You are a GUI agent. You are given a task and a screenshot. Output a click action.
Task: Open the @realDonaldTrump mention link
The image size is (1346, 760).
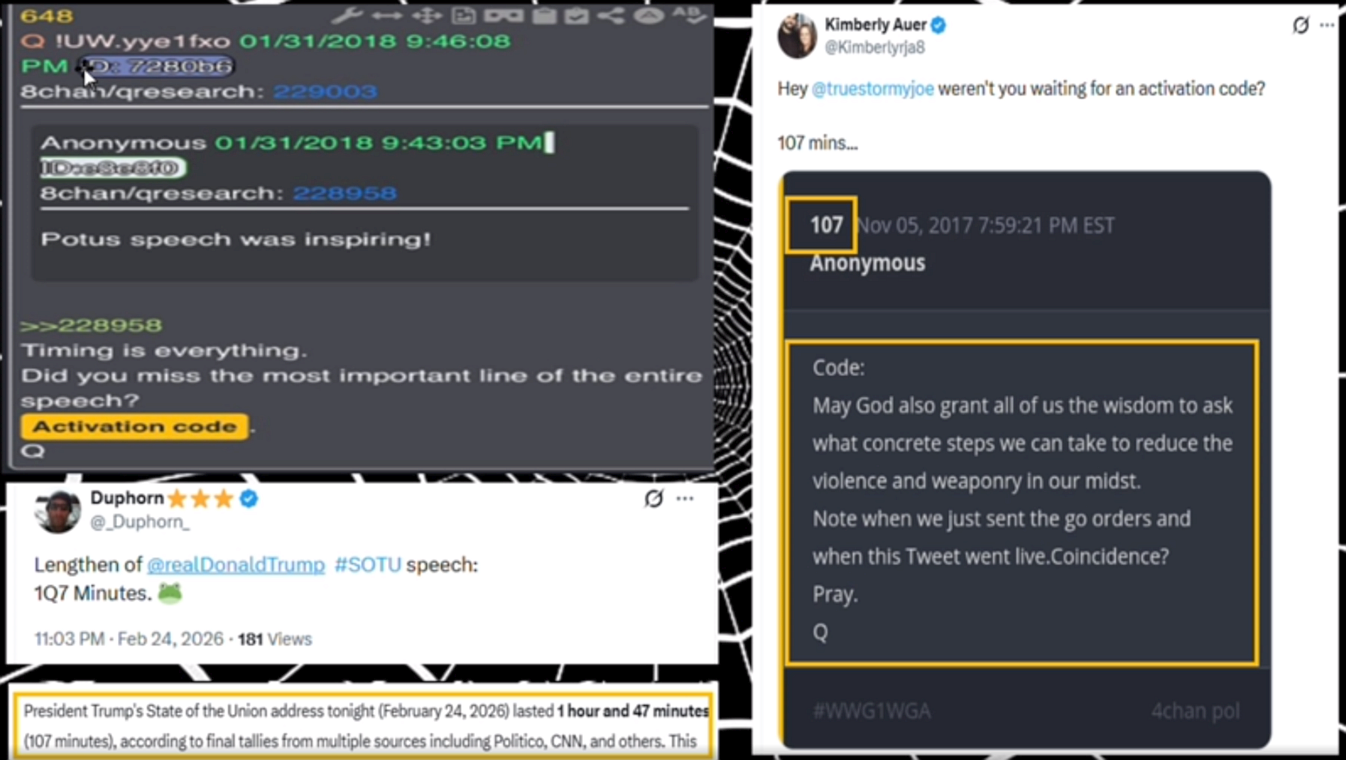pos(236,565)
